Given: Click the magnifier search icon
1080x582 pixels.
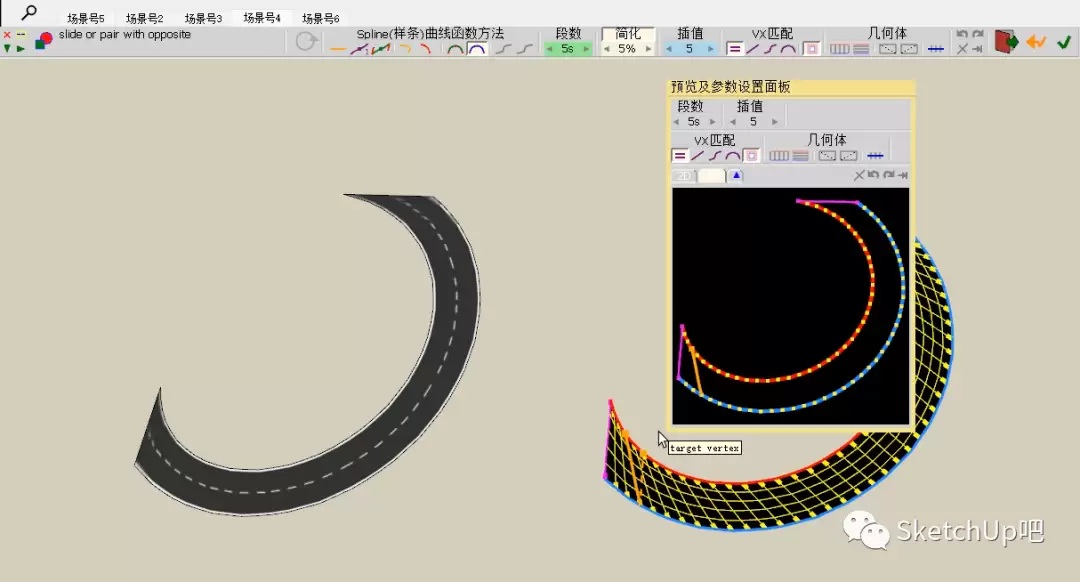Looking at the screenshot, I should click(29, 12).
